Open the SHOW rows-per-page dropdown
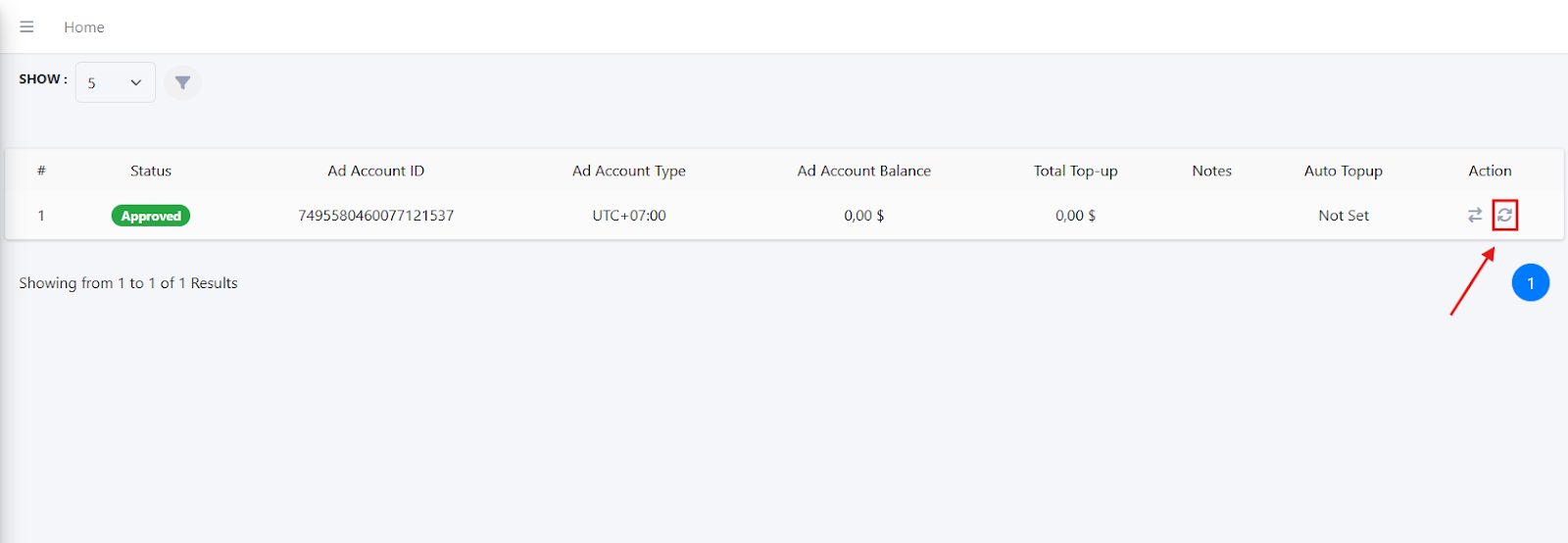This screenshot has width=1568, height=543. coord(116,82)
